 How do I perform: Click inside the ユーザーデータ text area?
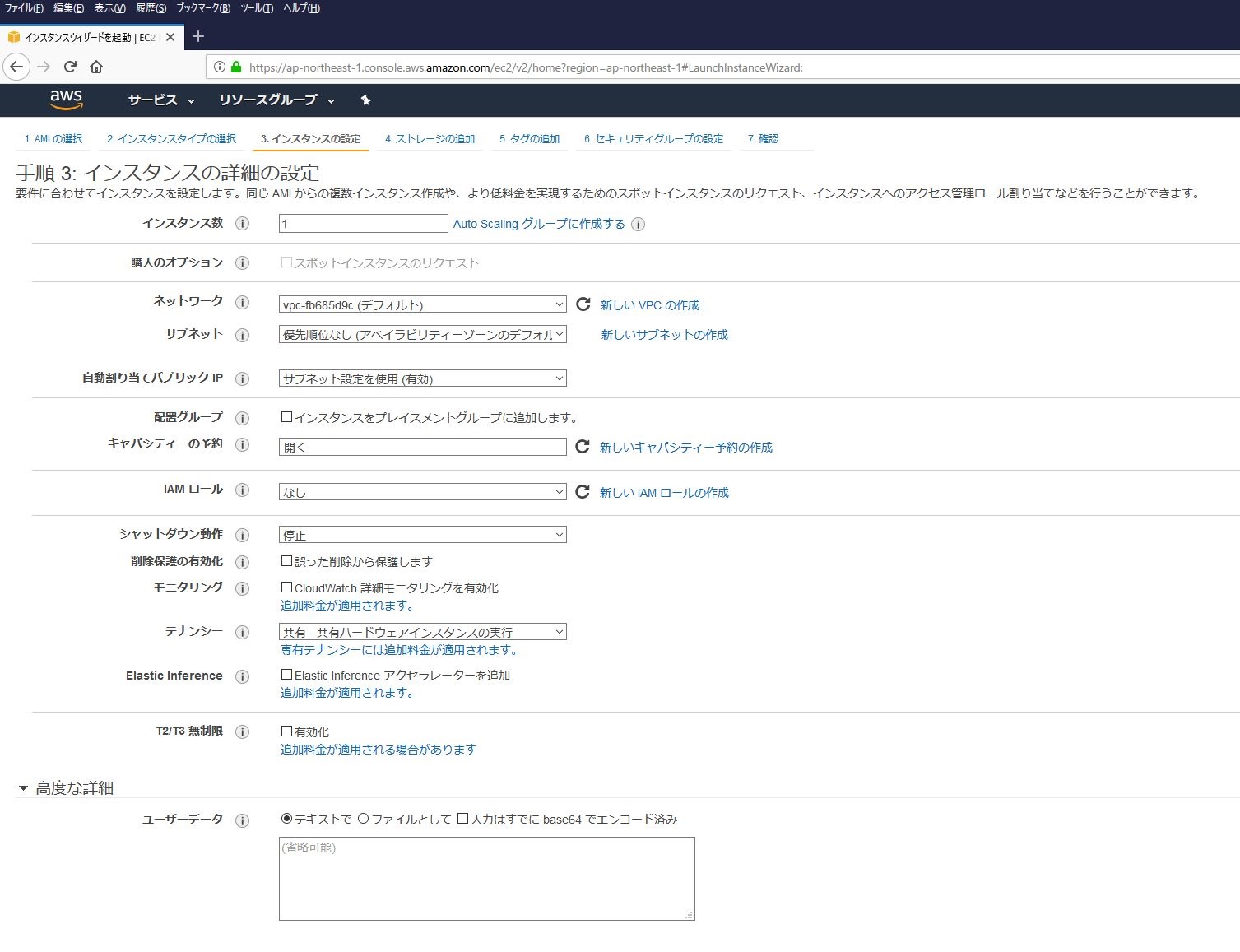point(485,876)
